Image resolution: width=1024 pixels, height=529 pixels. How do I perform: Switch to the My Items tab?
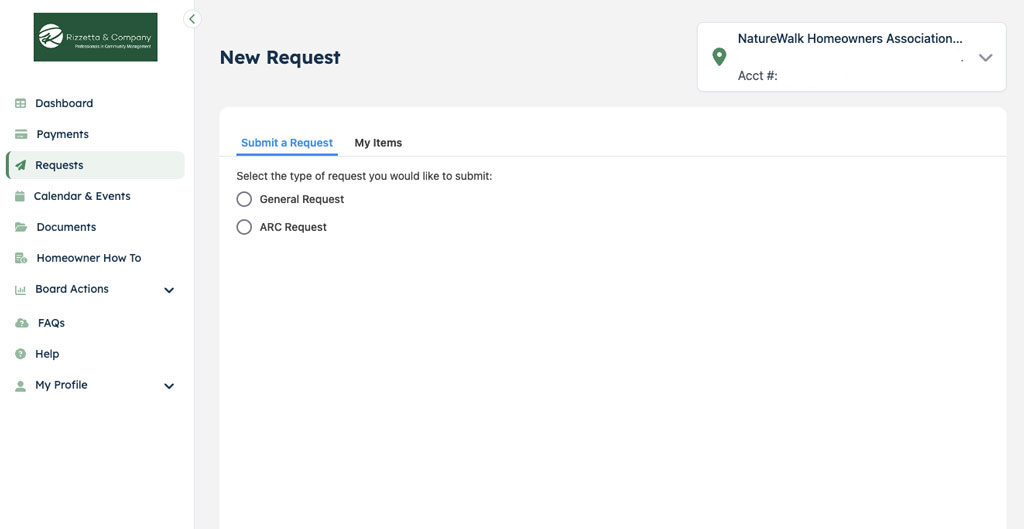[378, 143]
